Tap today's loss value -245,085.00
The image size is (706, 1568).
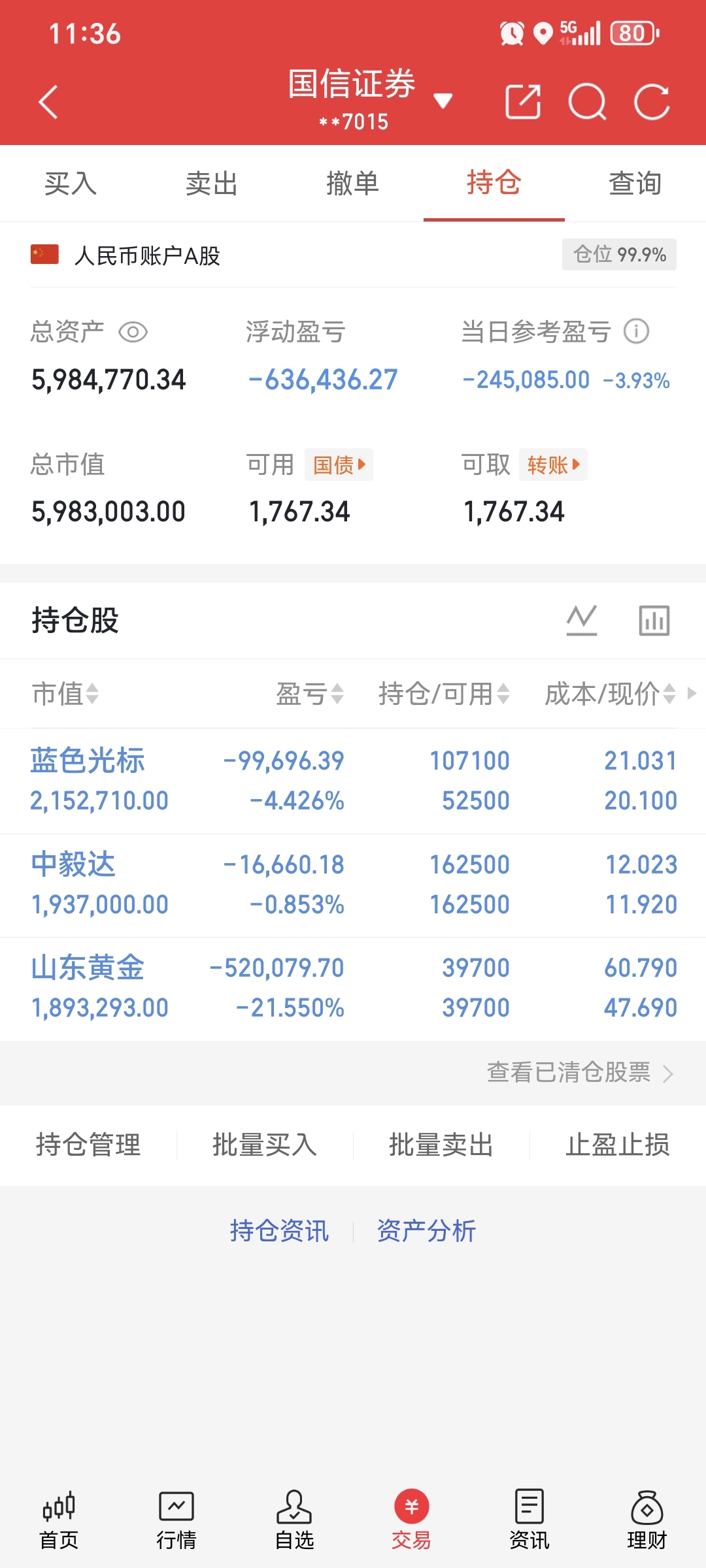coord(526,380)
